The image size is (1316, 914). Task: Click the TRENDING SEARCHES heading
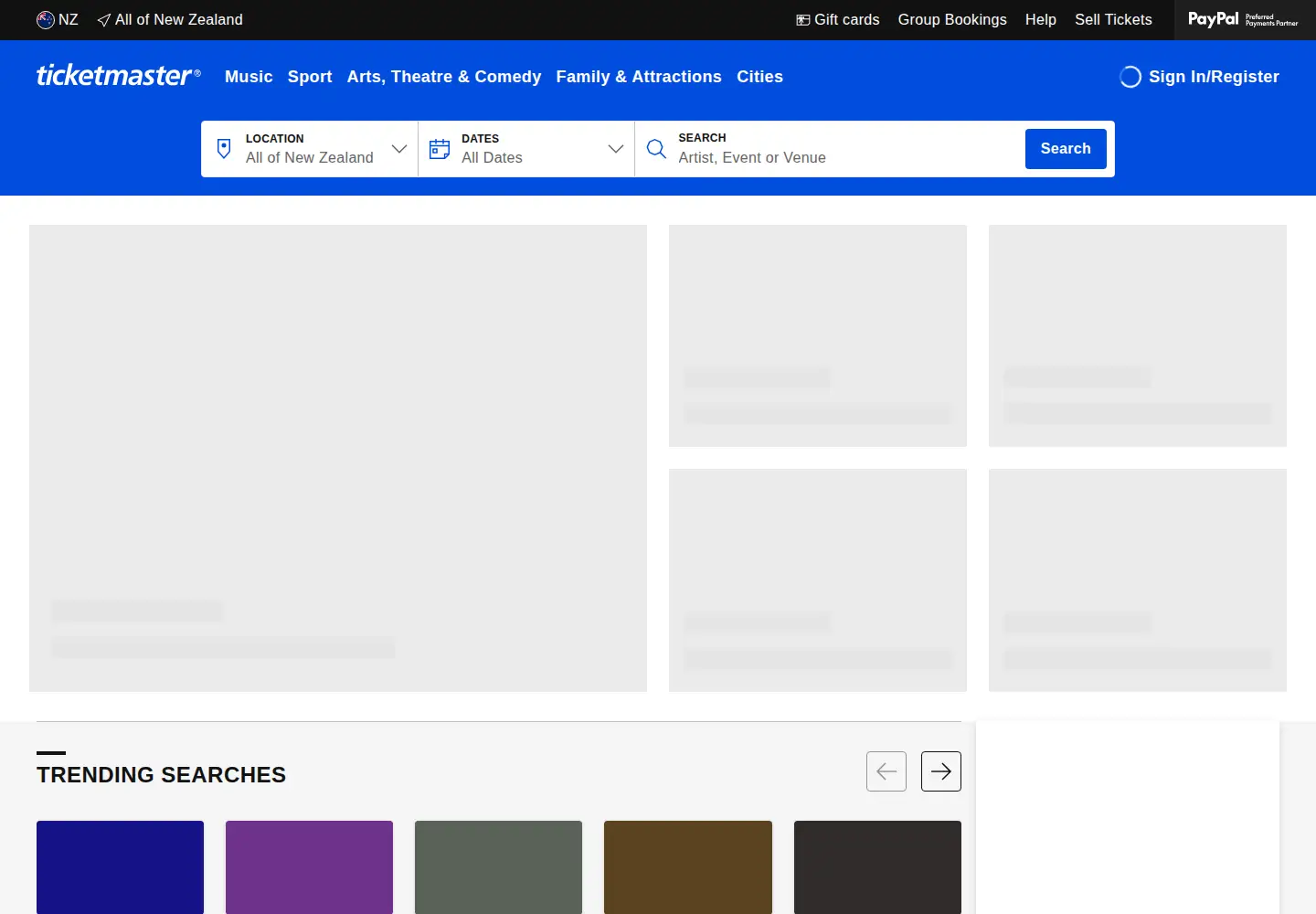(161, 775)
